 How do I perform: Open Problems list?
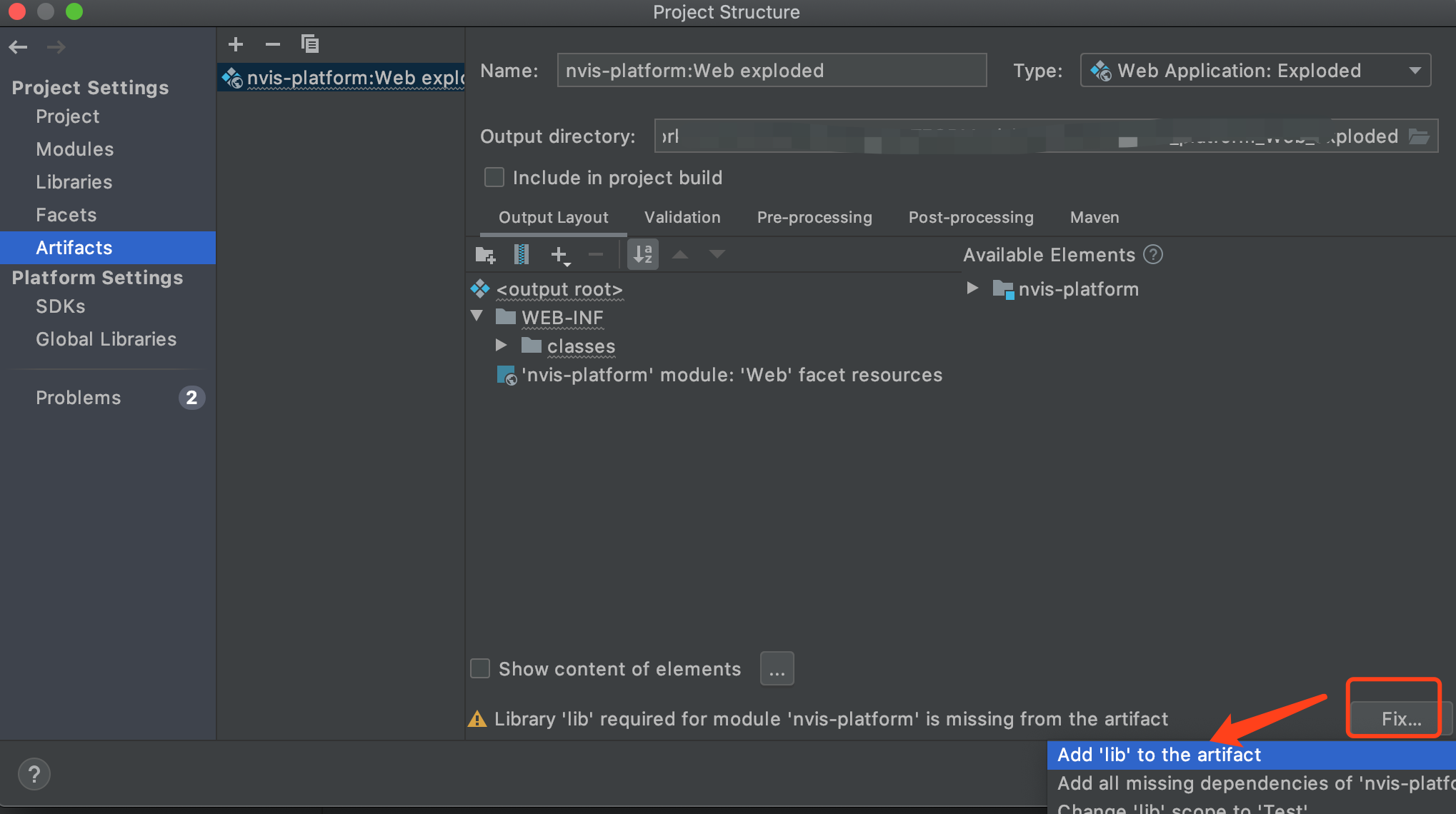(79, 398)
